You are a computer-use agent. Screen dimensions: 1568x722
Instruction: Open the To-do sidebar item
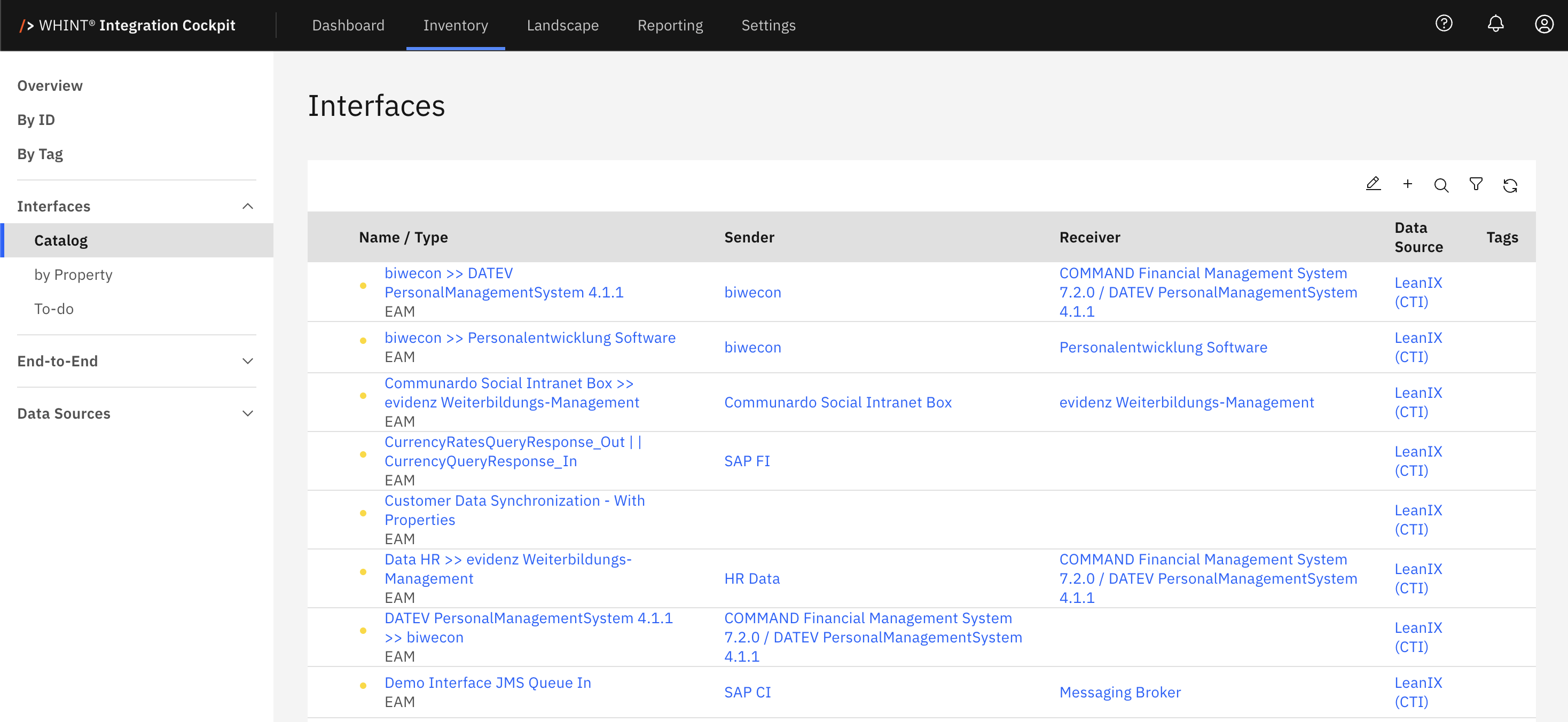53,309
